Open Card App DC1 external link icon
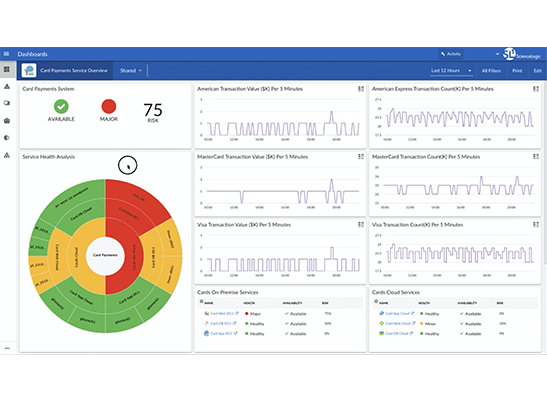The height and width of the screenshot is (401, 547). pyautogui.click(x=235, y=333)
